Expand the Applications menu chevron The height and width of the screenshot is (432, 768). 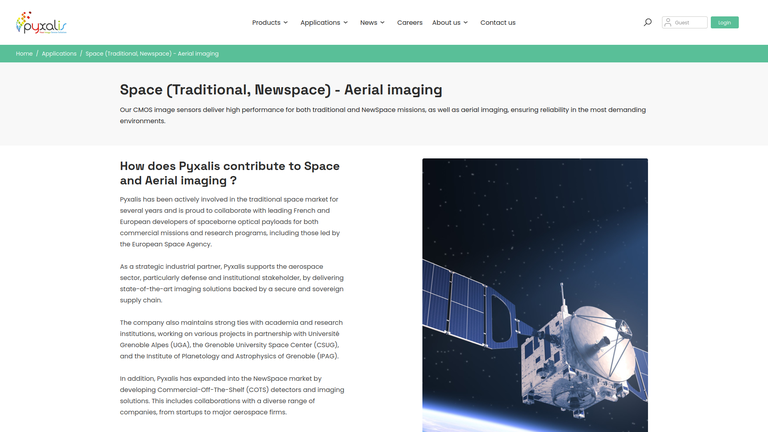coord(345,23)
